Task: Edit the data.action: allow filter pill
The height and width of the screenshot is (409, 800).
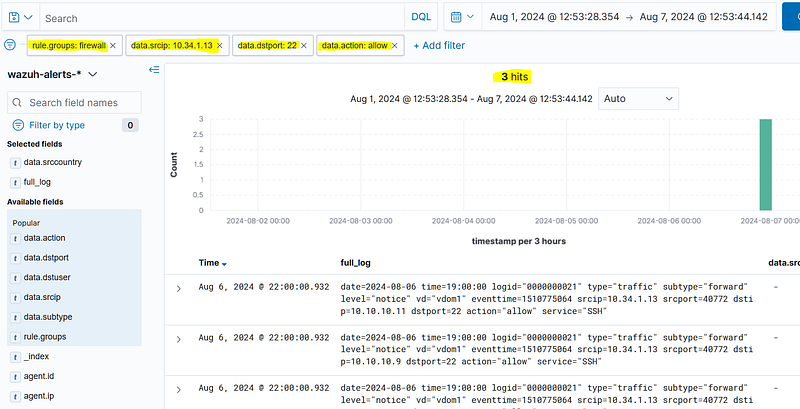Action: (x=355, y=45)
